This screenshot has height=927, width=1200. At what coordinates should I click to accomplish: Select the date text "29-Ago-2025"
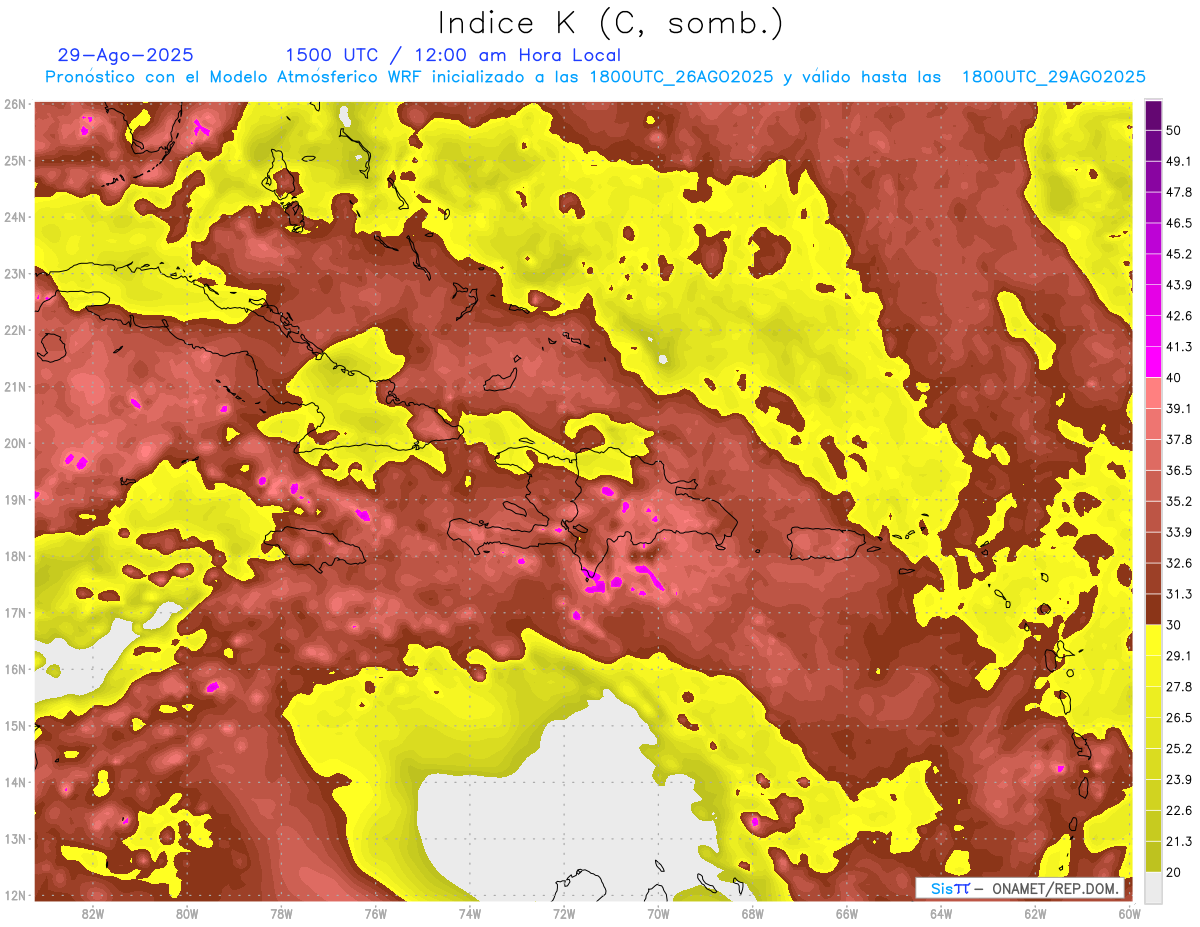coord(126,55)
